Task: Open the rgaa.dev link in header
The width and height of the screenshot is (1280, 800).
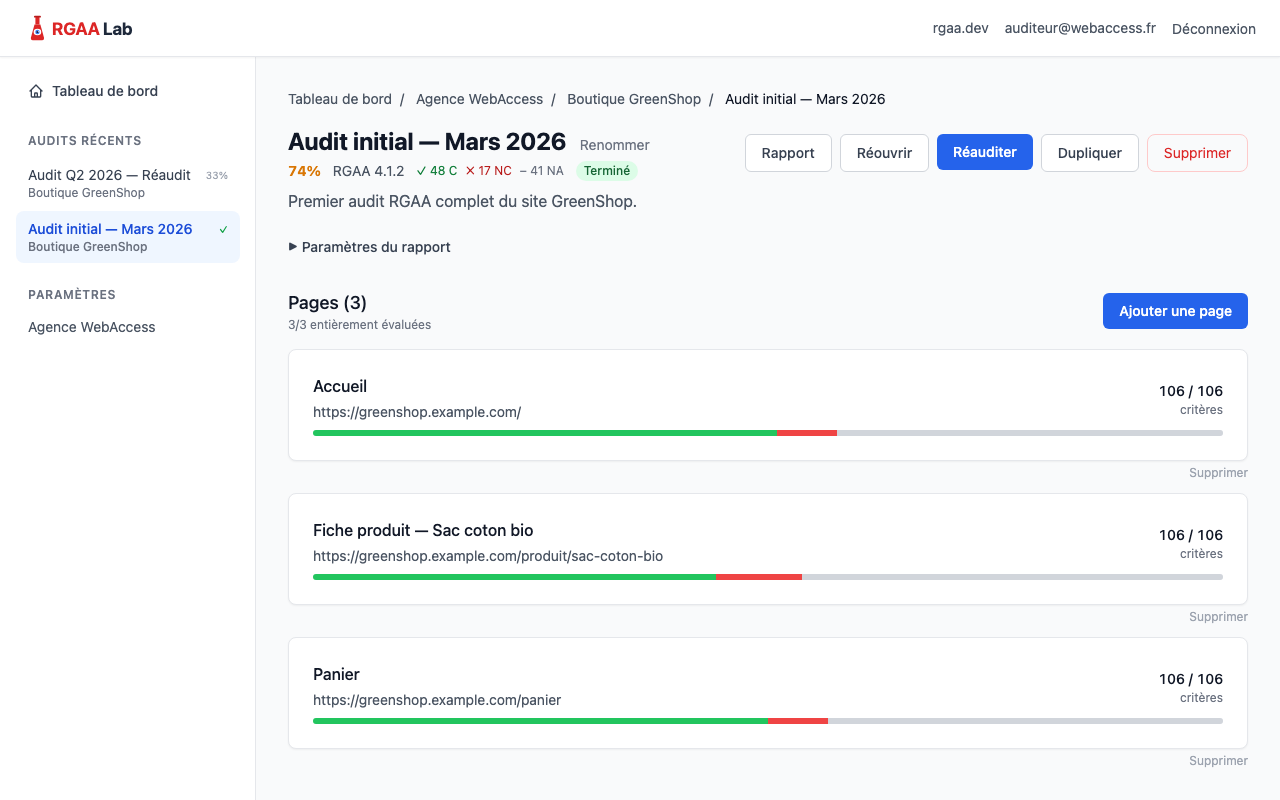Action: tap(960, 28)
